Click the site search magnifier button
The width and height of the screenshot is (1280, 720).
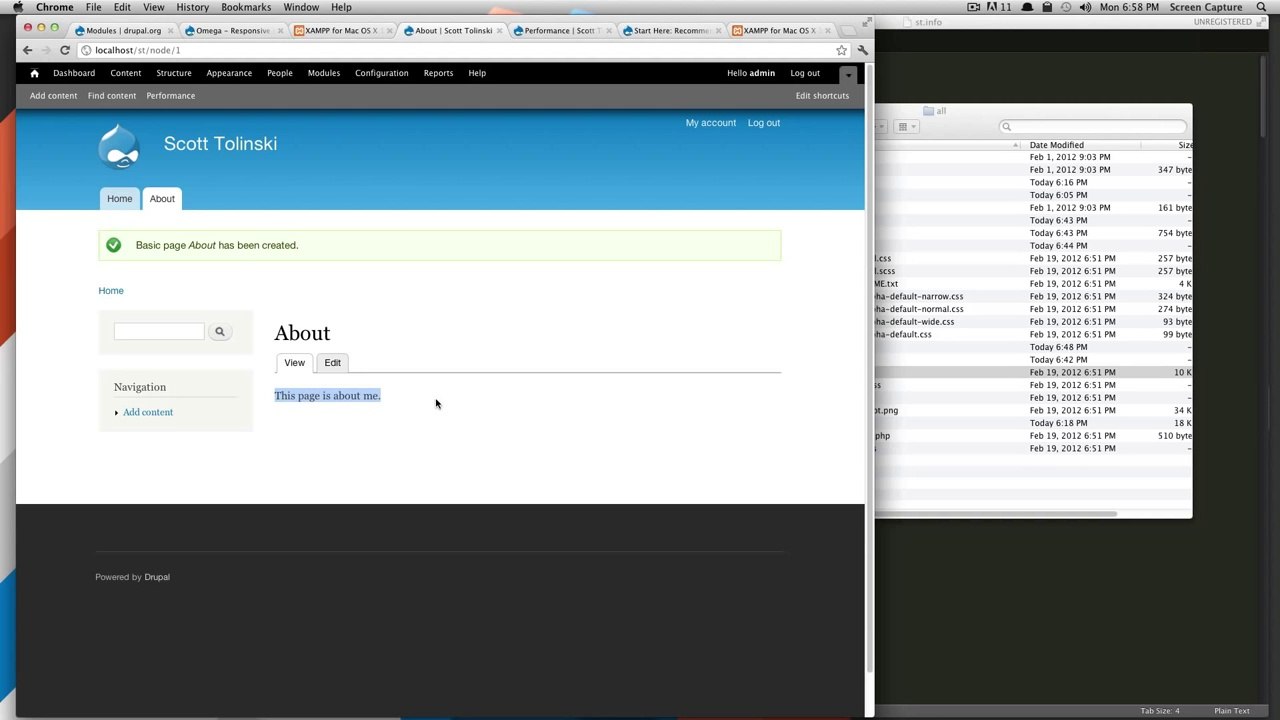pos(220,331)
